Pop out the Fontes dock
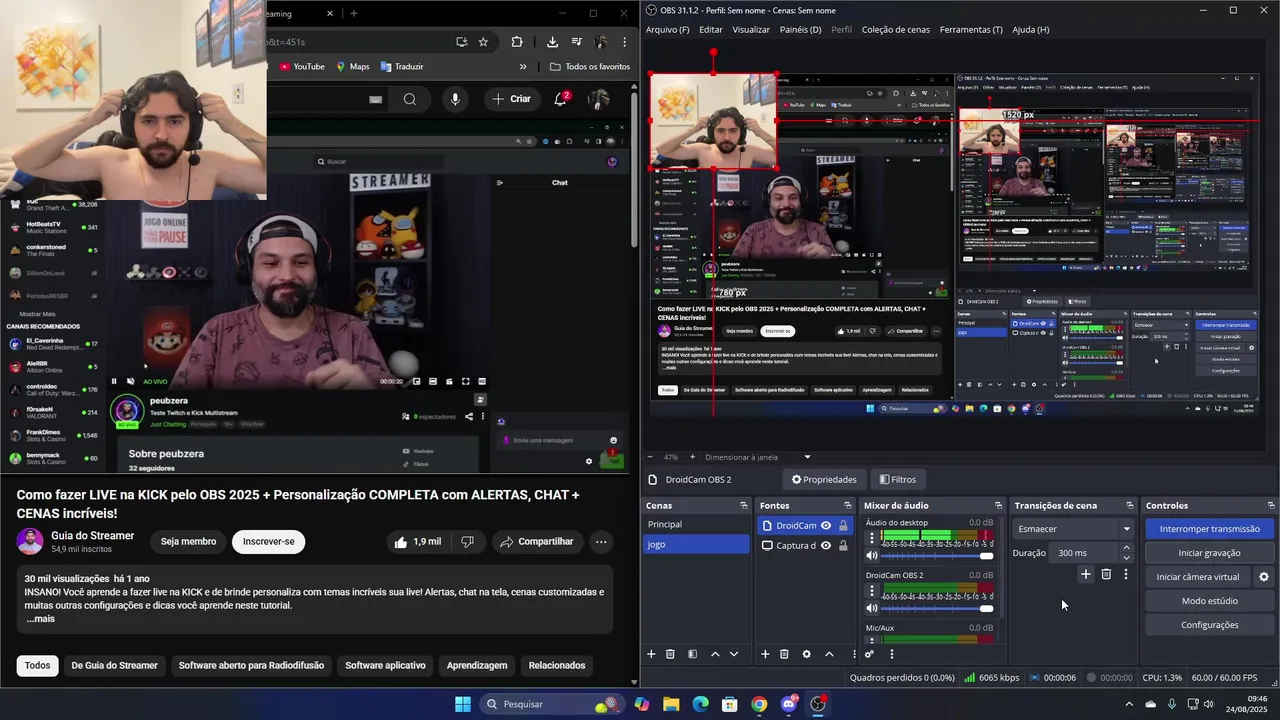This screenshot has height=720, width=1280. click(x=847, y=505)
